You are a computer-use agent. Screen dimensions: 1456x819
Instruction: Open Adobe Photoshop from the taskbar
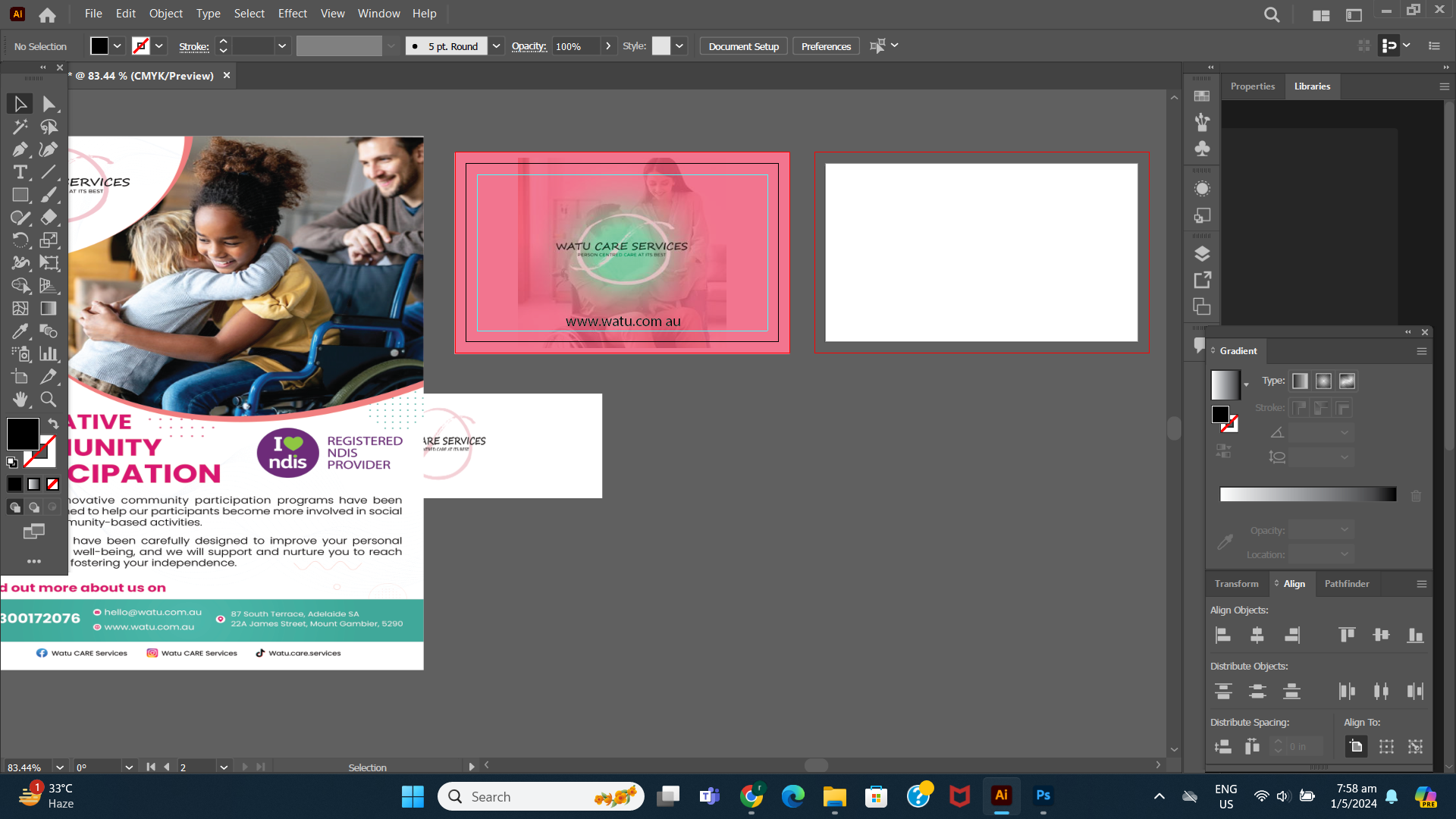(x=1043, y=796)
